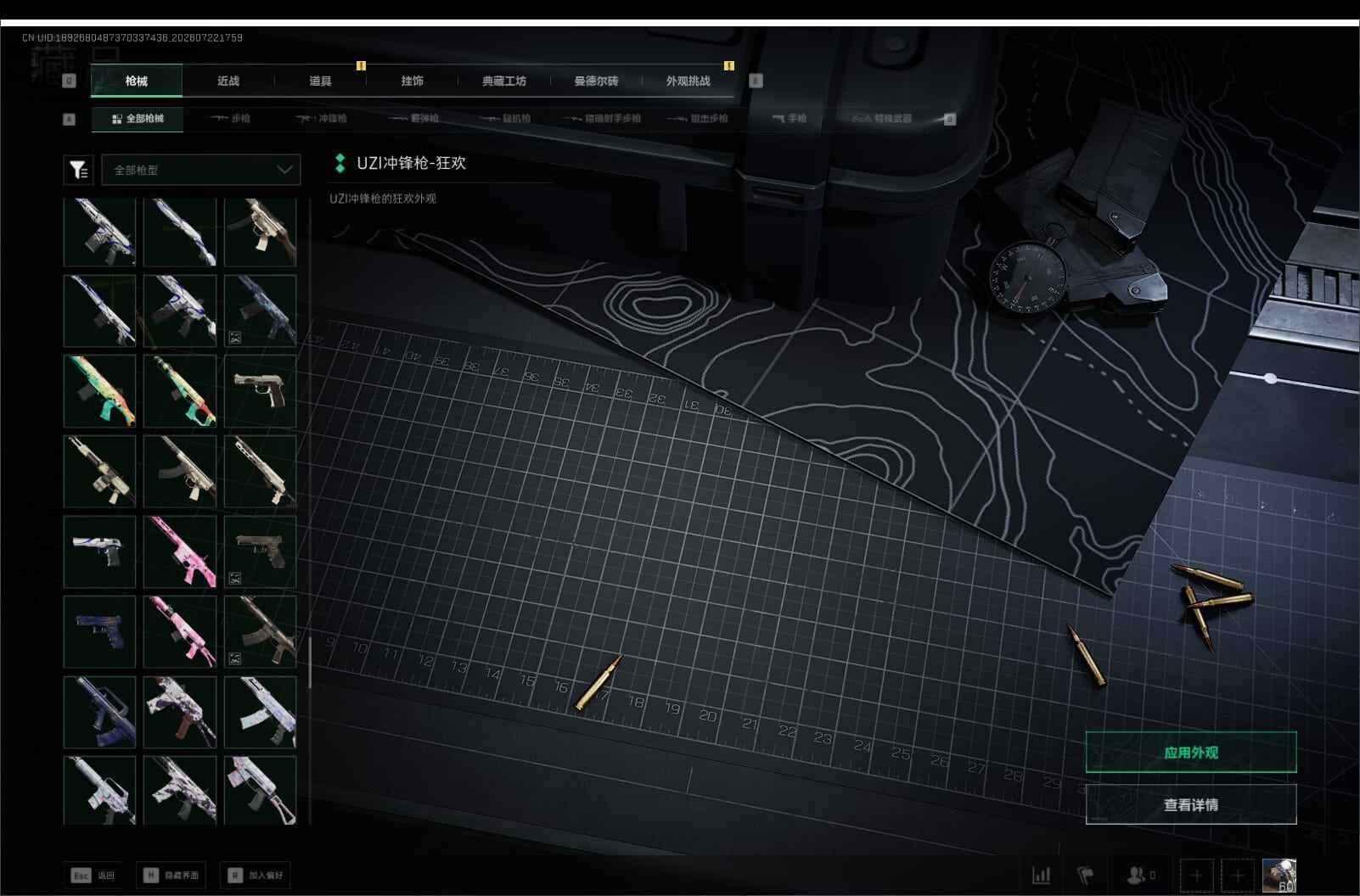
Task: Select the dark blue bullpup rifle skin thumbnail
Action: point(99,712)
